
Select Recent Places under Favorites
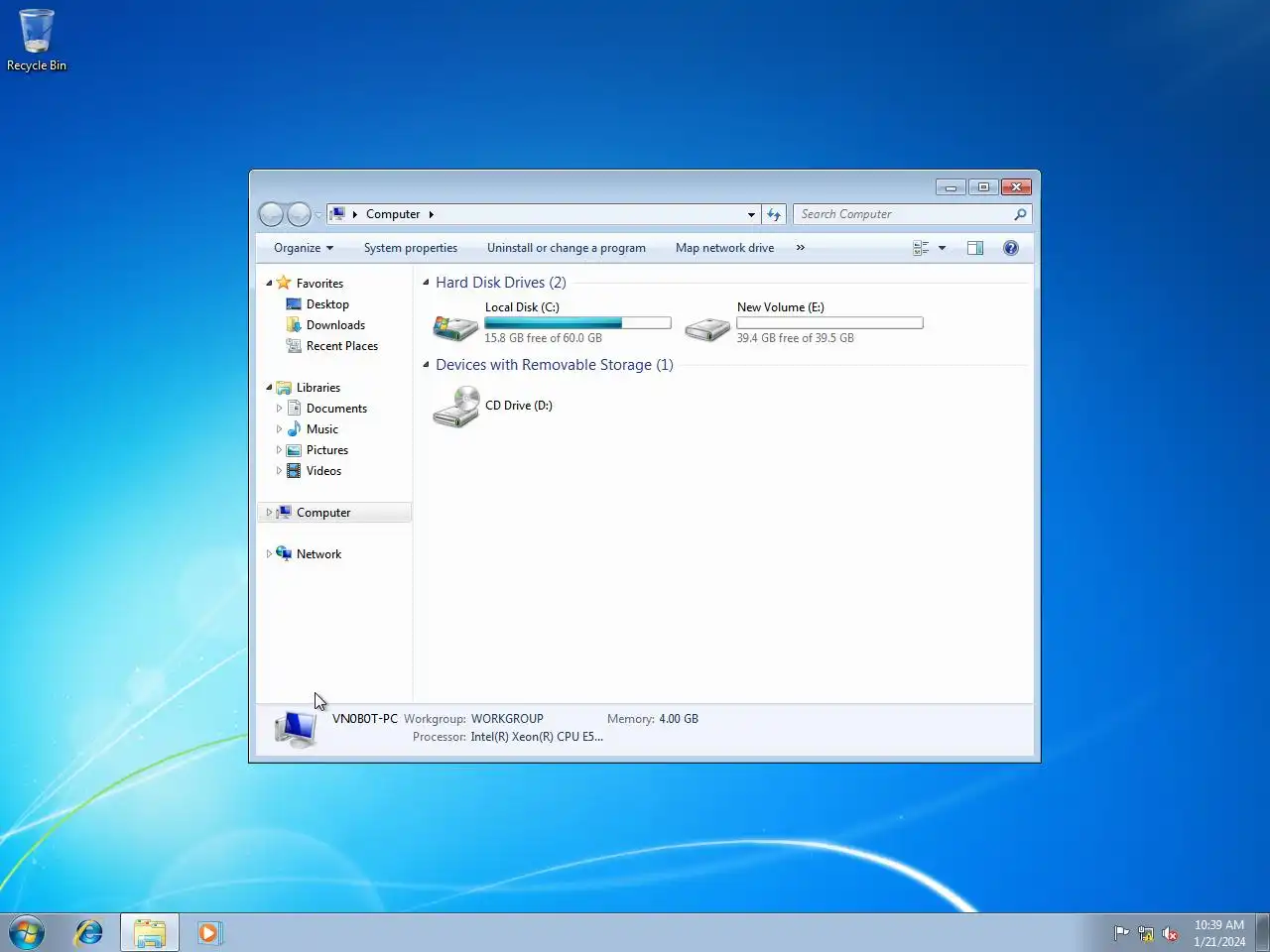click(x=342, y=346)
